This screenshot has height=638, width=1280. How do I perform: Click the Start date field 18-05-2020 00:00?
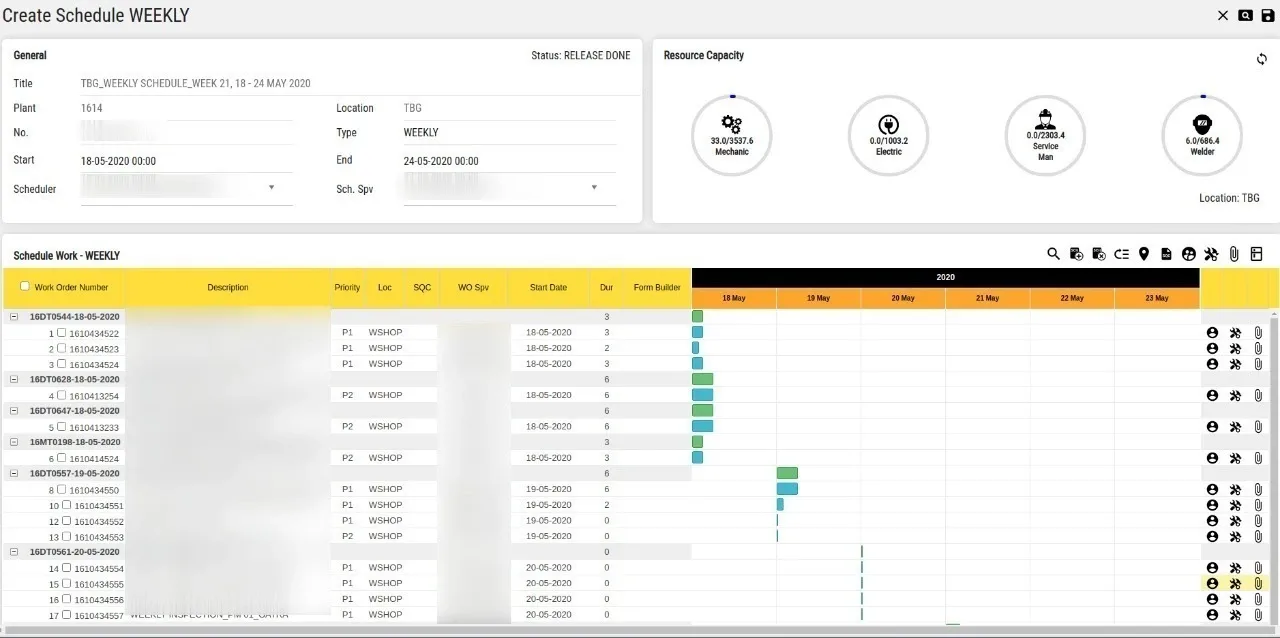[186, 160]
